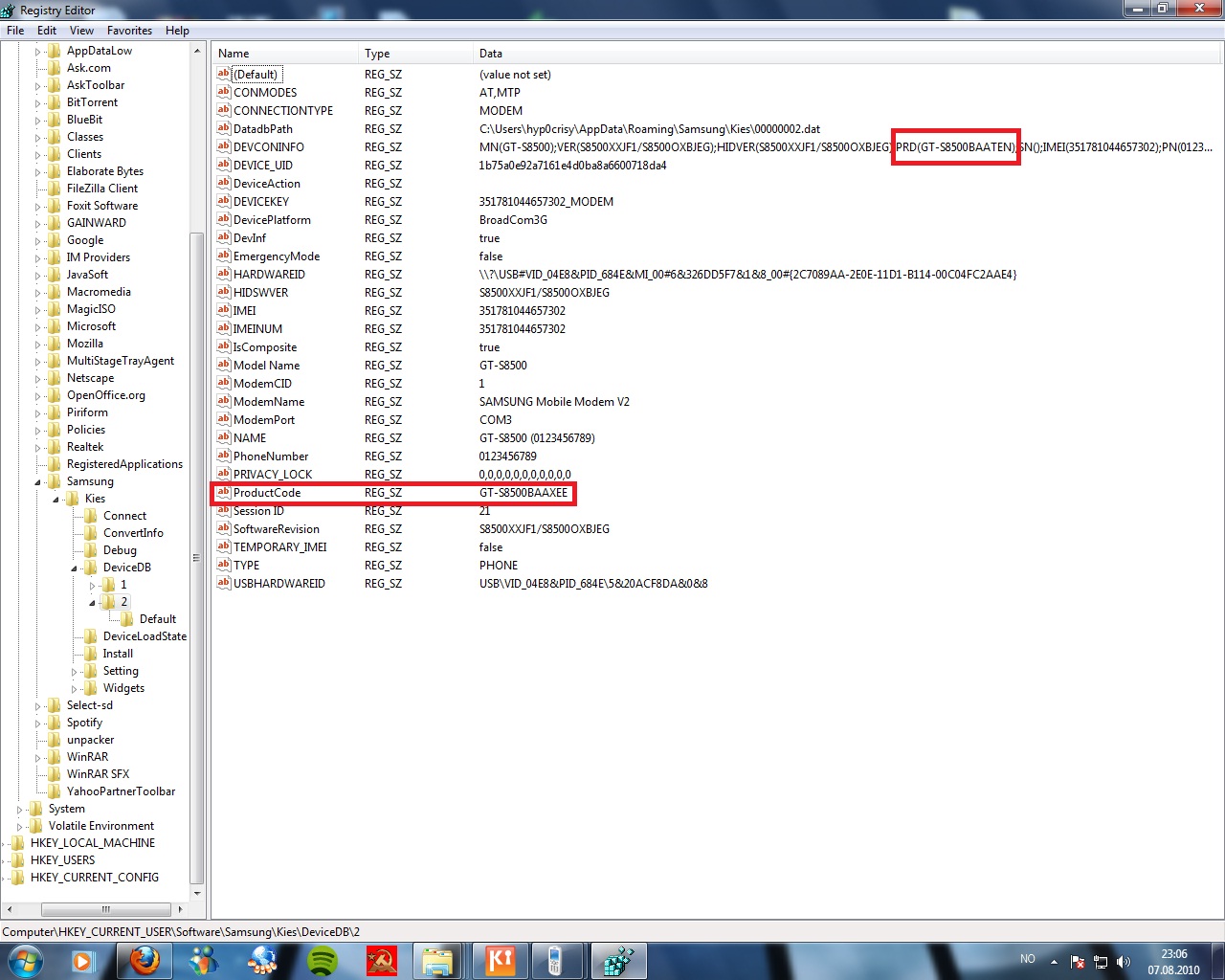1225x980 pixels.
Task: Select the Volatile Environment key
Action: coord(100,826)
